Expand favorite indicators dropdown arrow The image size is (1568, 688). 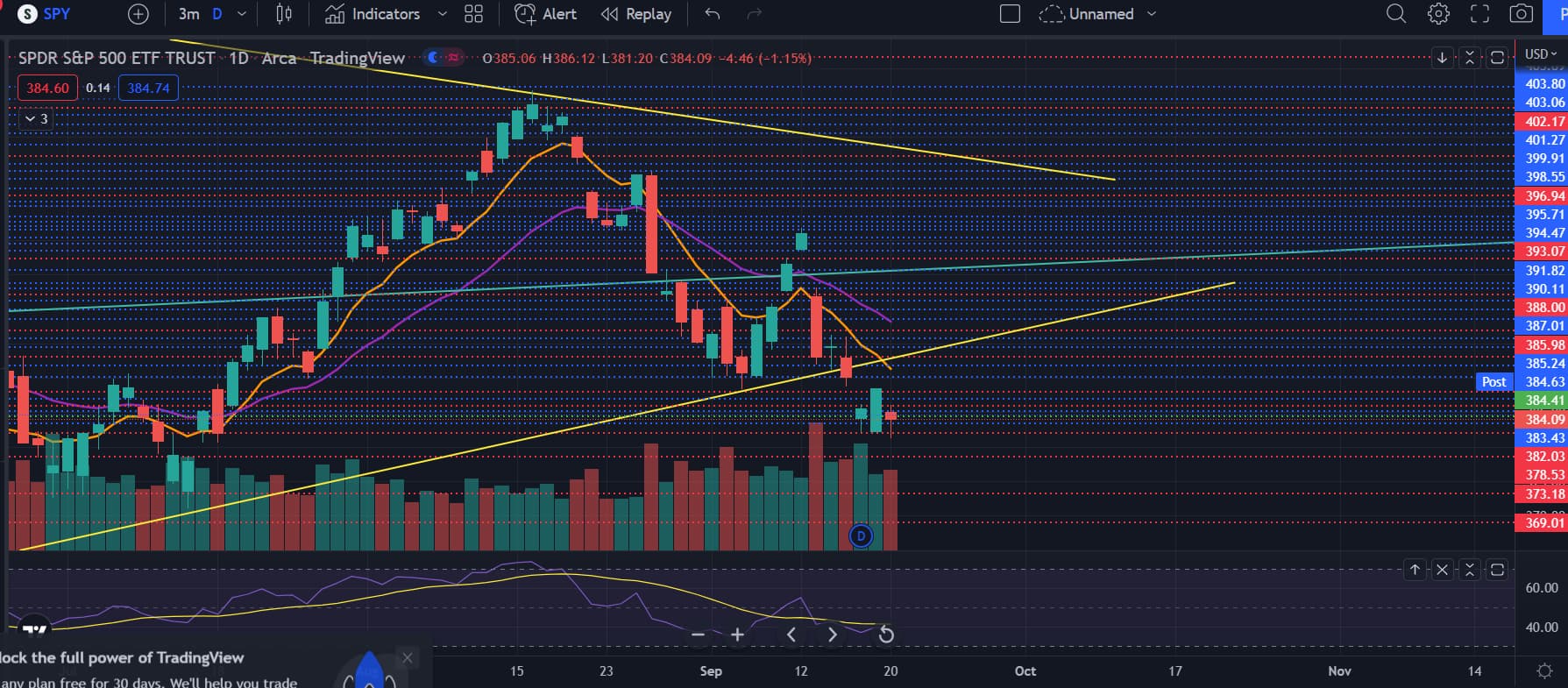coord(443,14)
